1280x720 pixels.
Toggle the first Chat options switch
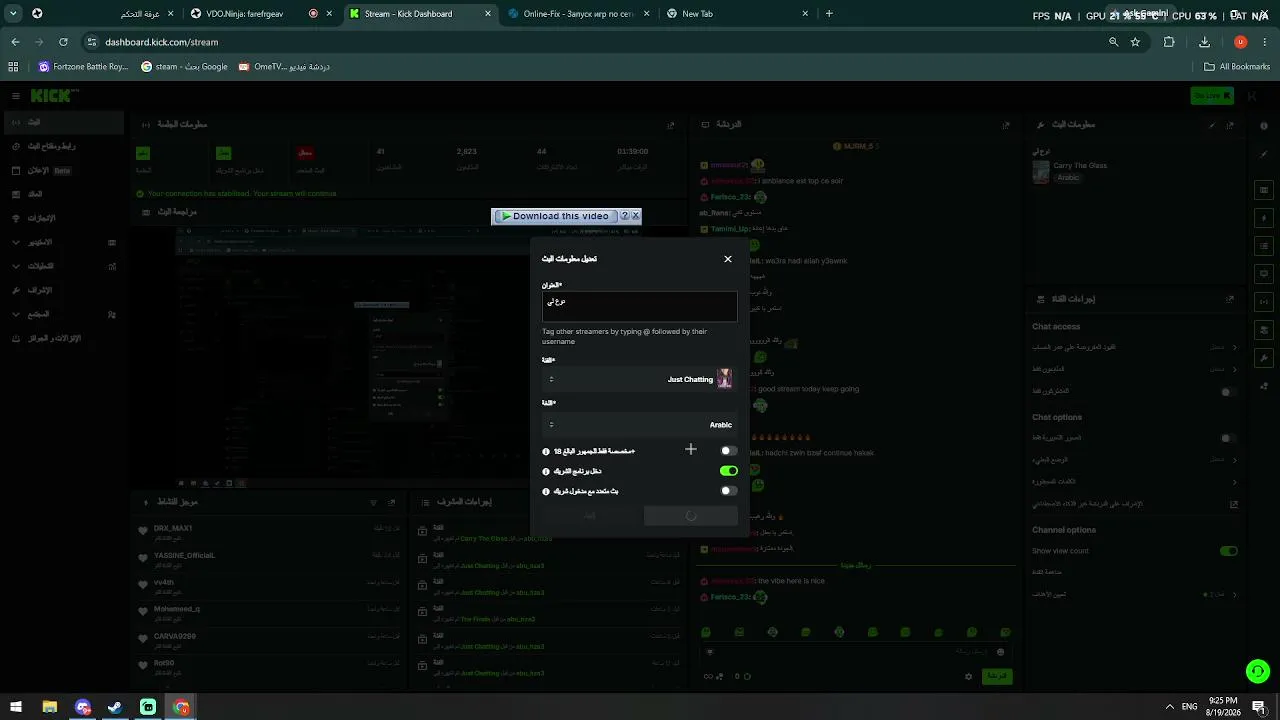coord(1229,438)
